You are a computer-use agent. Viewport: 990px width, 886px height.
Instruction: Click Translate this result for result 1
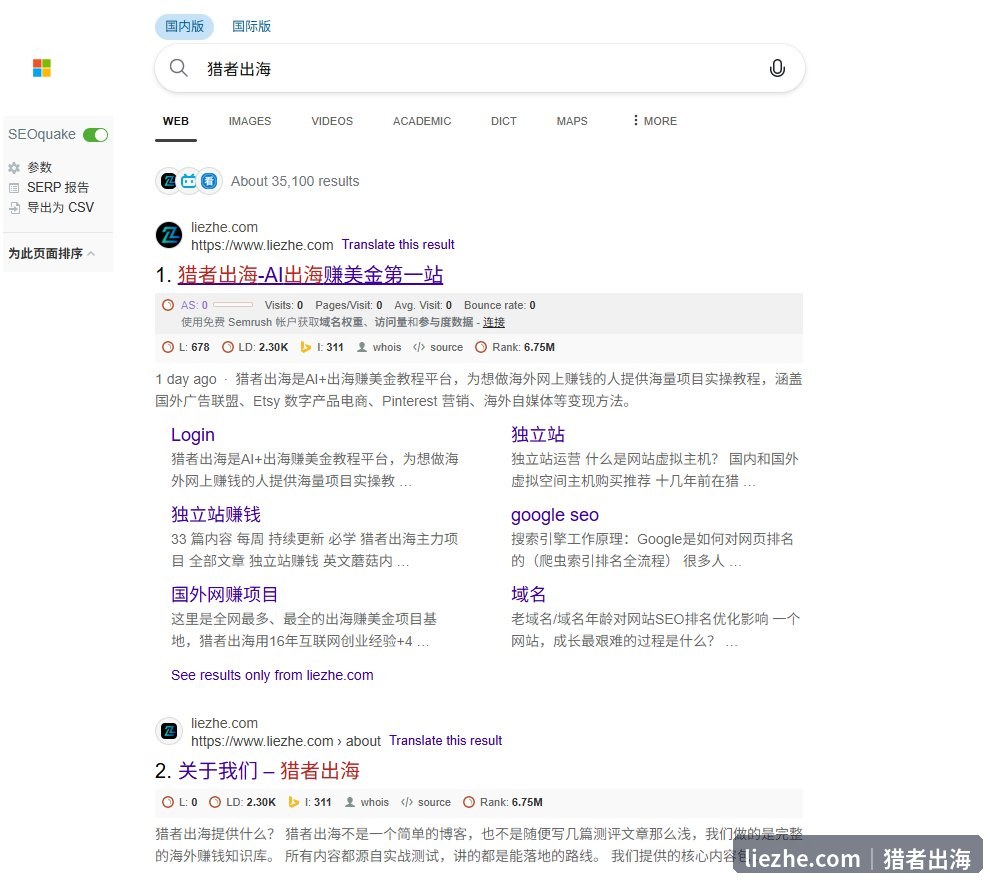click(x=398, y=245)
